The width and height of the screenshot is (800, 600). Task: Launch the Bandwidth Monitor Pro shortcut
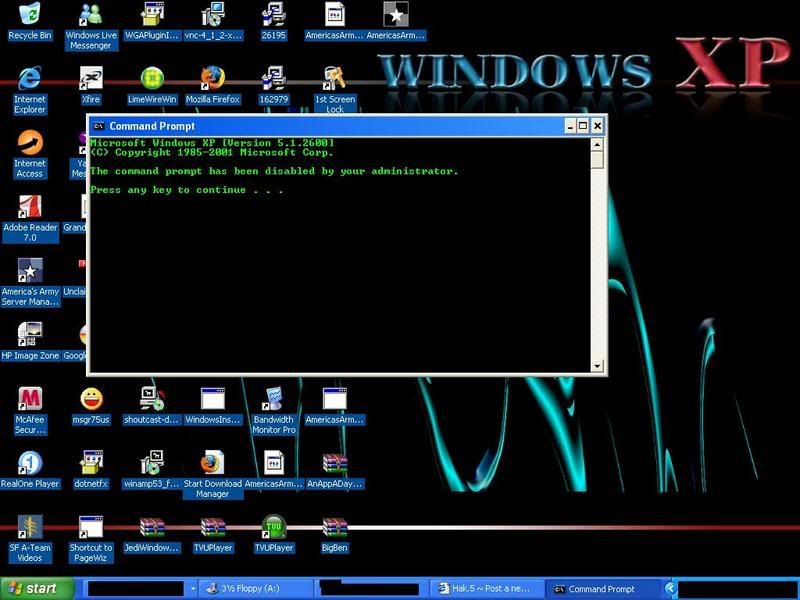[x=273, y=411]
